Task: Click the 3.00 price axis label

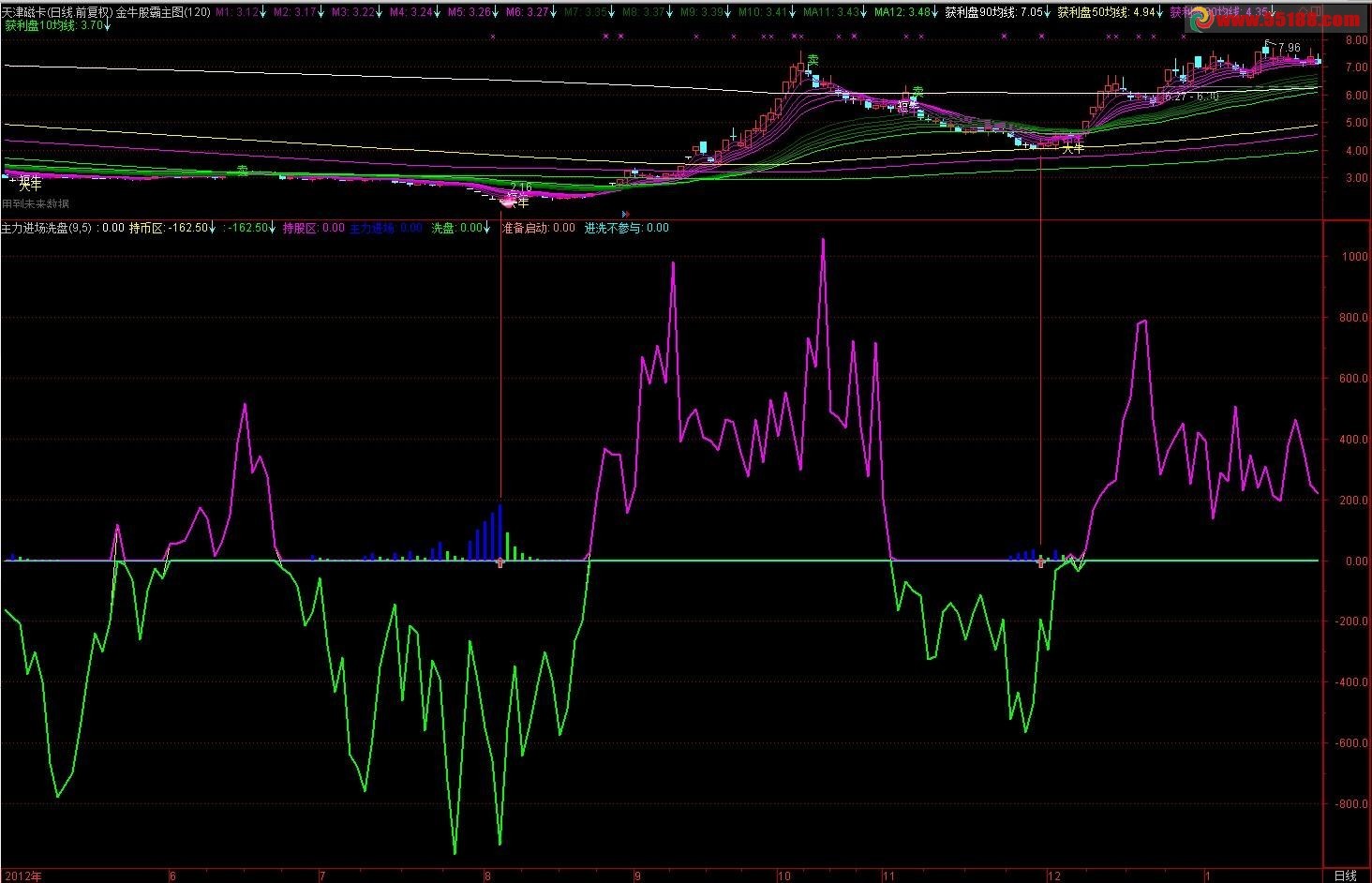Action: pyautogui.click(x=1355, y=178)
